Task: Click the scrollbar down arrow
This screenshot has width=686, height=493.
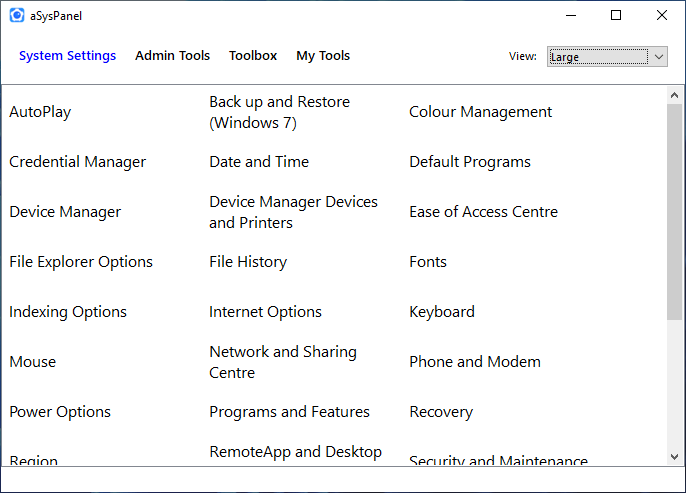Action: [675, 457]
